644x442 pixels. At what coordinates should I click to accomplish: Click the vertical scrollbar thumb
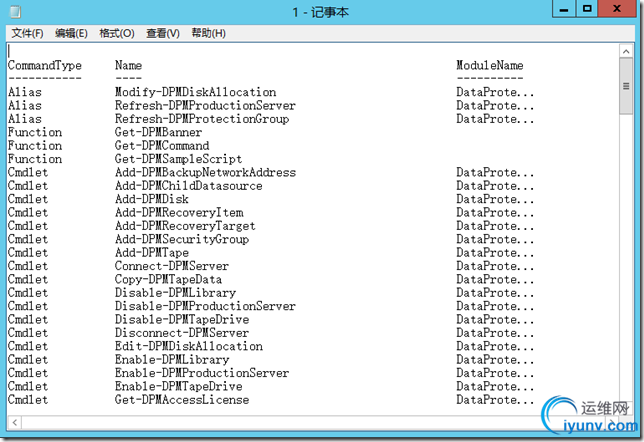tap(626, 86)
